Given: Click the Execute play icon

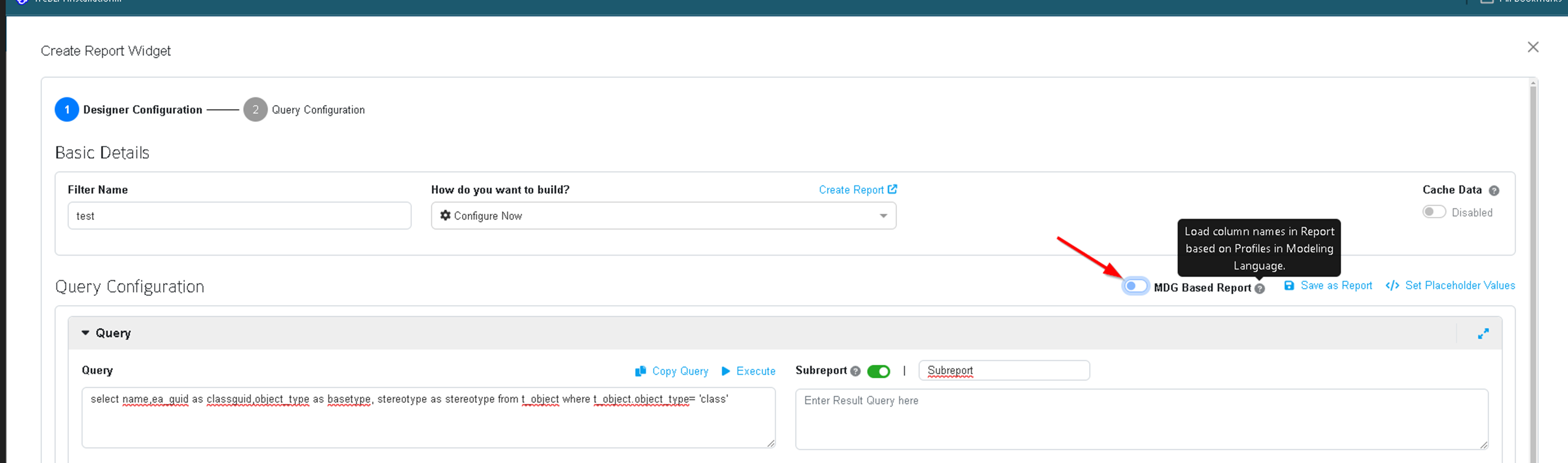Looking at the screenshot, I should (x=725, y=371).
